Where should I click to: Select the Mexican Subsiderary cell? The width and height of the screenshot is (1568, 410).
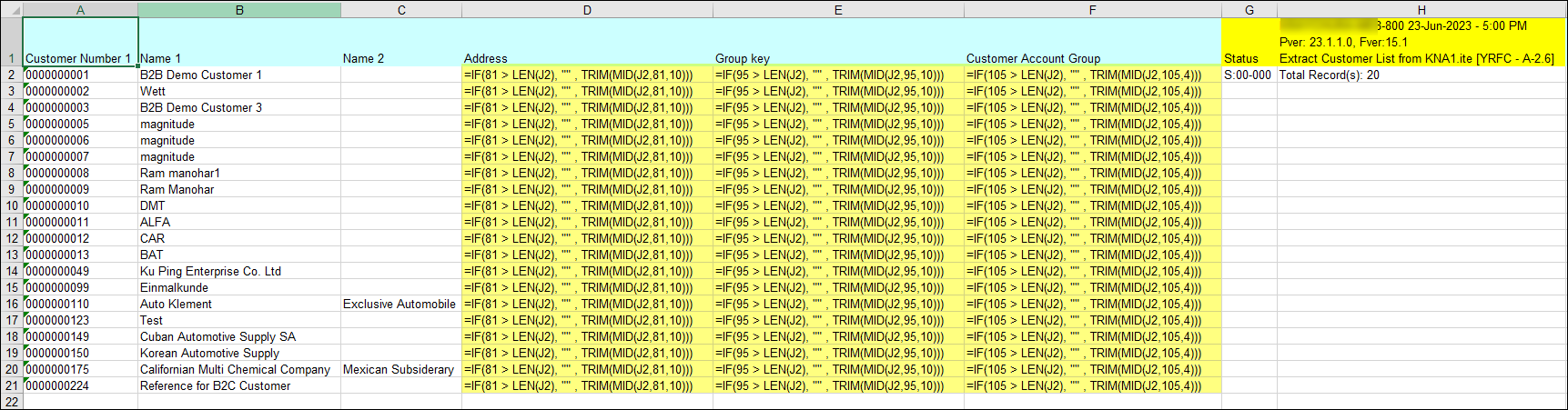401,369
